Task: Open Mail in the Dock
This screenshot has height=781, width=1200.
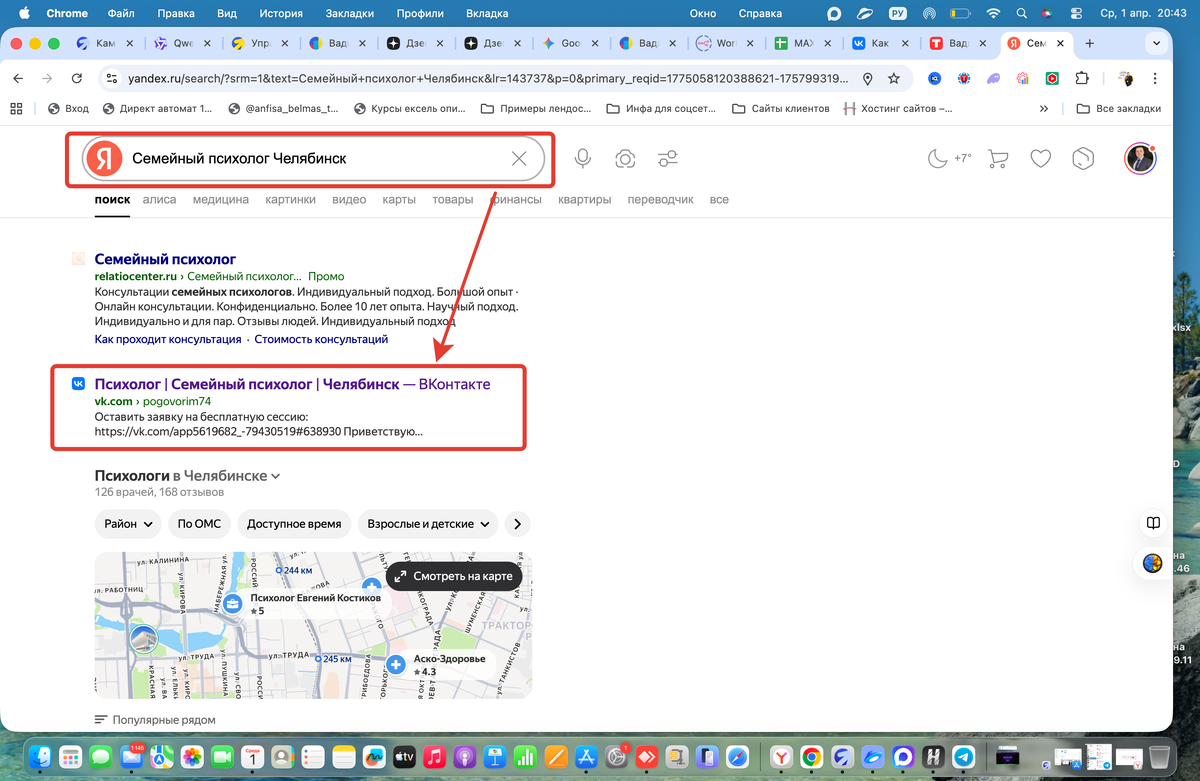Action: pos(131,757)
